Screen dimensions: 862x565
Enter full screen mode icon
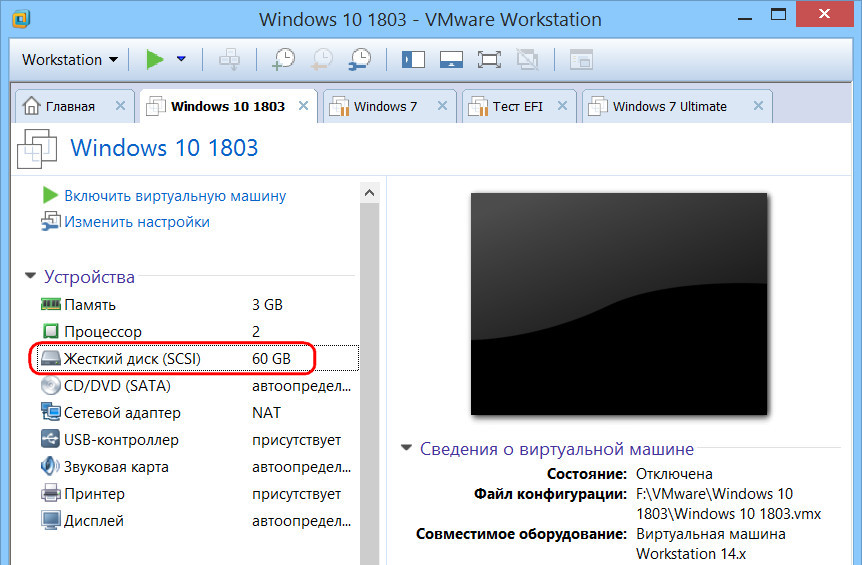pos(489,59)
